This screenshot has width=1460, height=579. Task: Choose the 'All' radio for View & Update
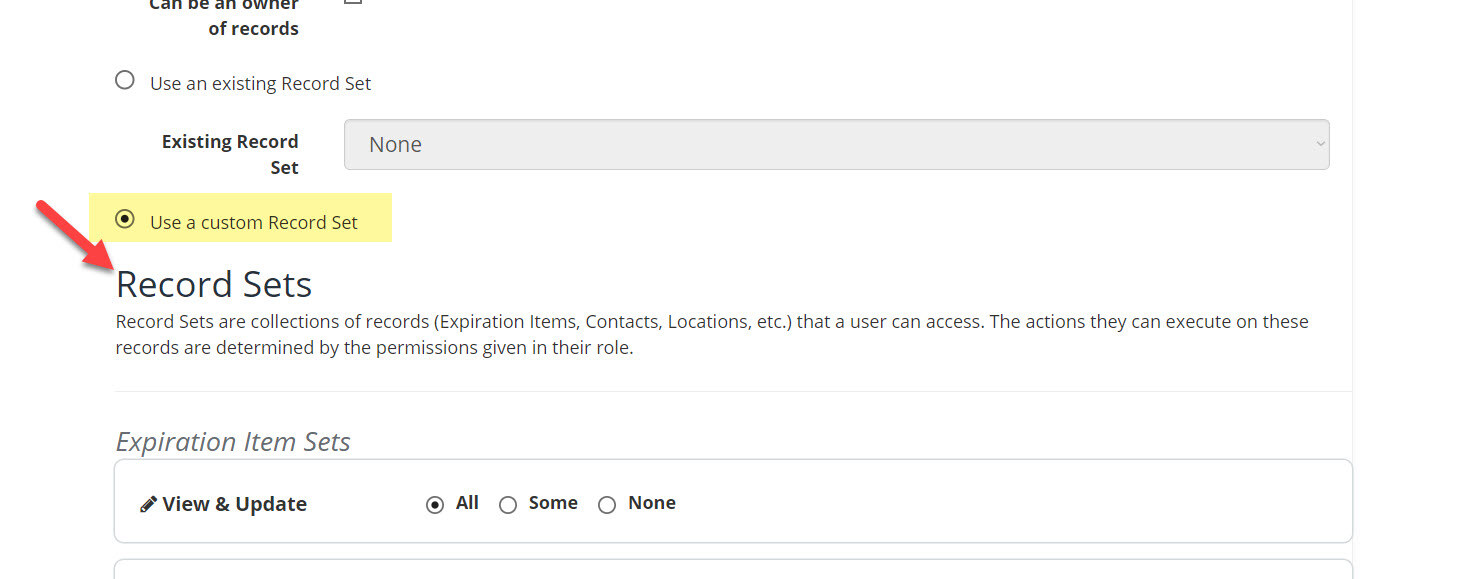pos(435,505)
